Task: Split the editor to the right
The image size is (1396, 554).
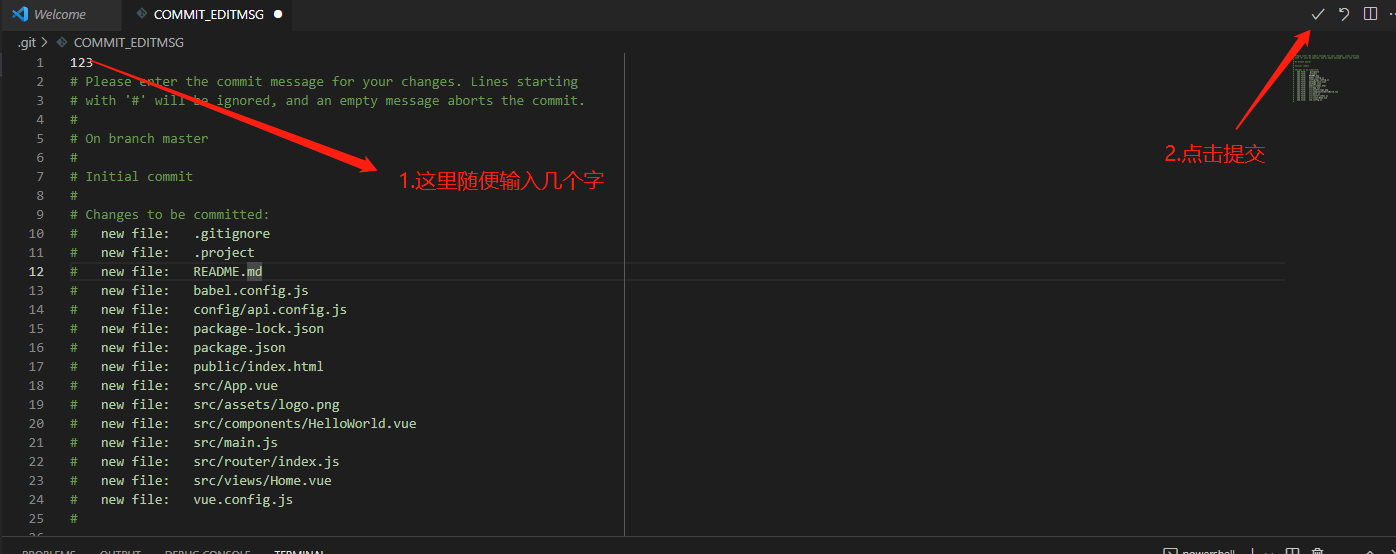Action: 1371,14
